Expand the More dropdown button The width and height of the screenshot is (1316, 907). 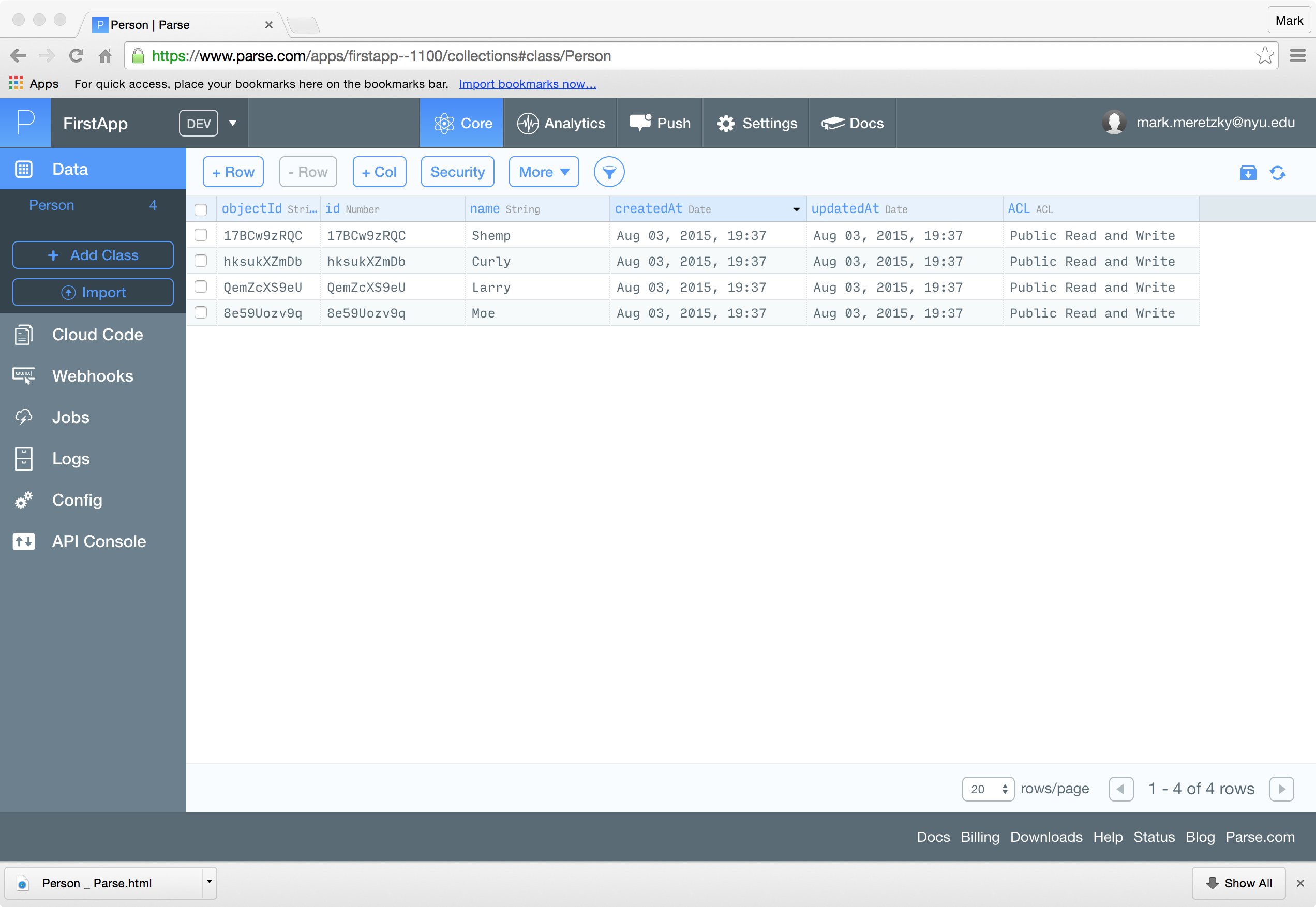[544, 172]
